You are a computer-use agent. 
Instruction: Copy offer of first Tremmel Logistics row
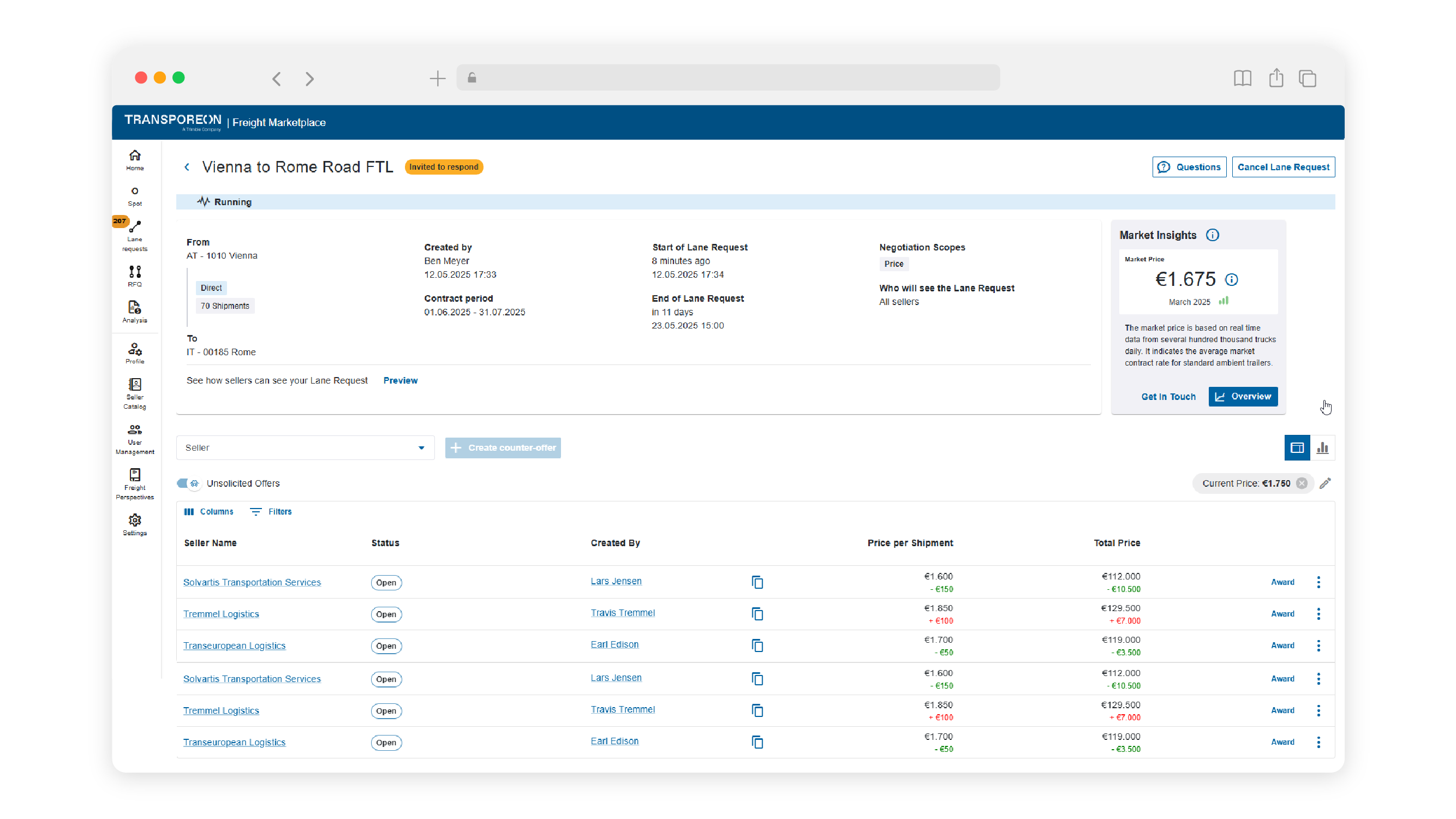757,614
